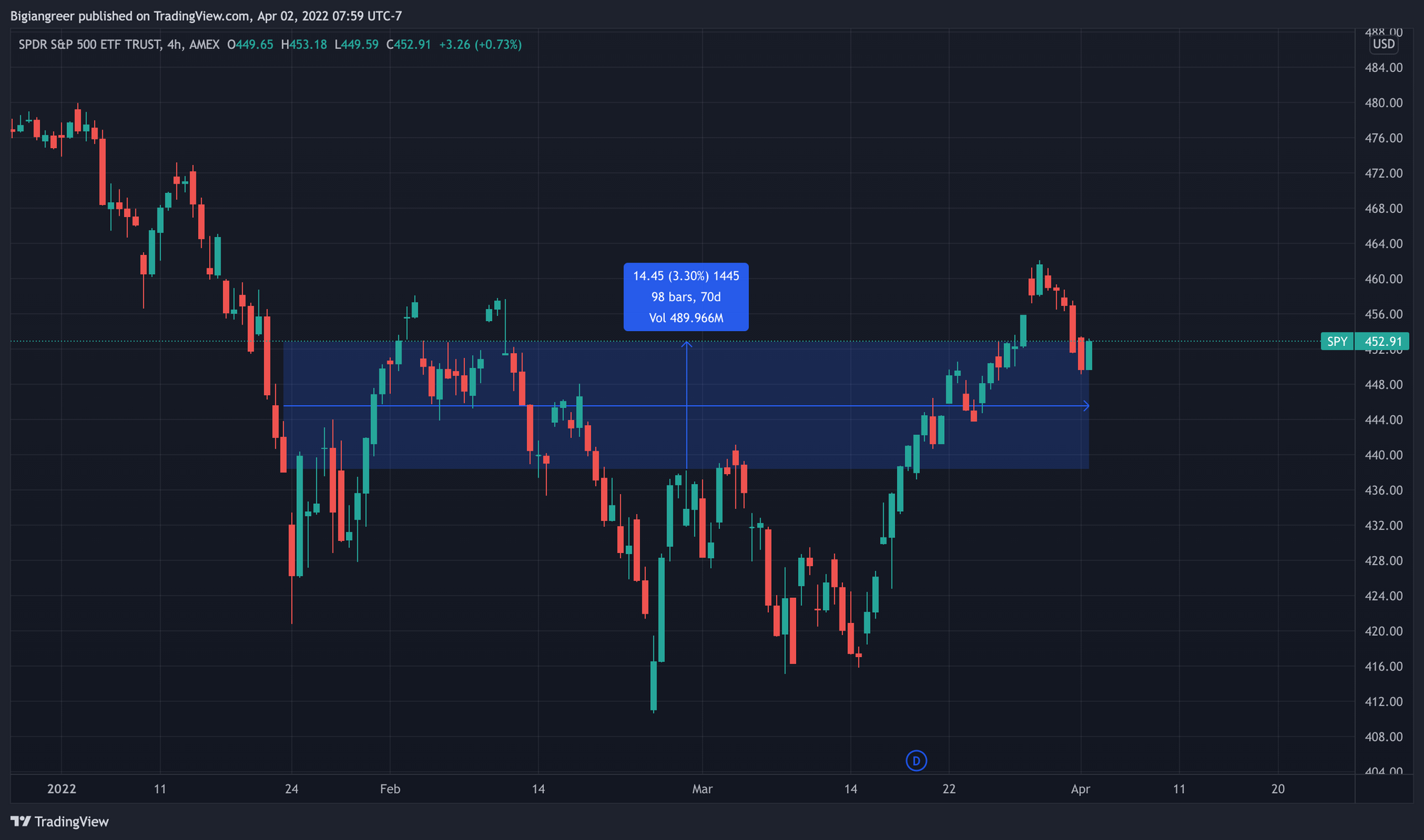Click the 'Feb' label on time axis
1424x840 pixels.
coord(390,789)
